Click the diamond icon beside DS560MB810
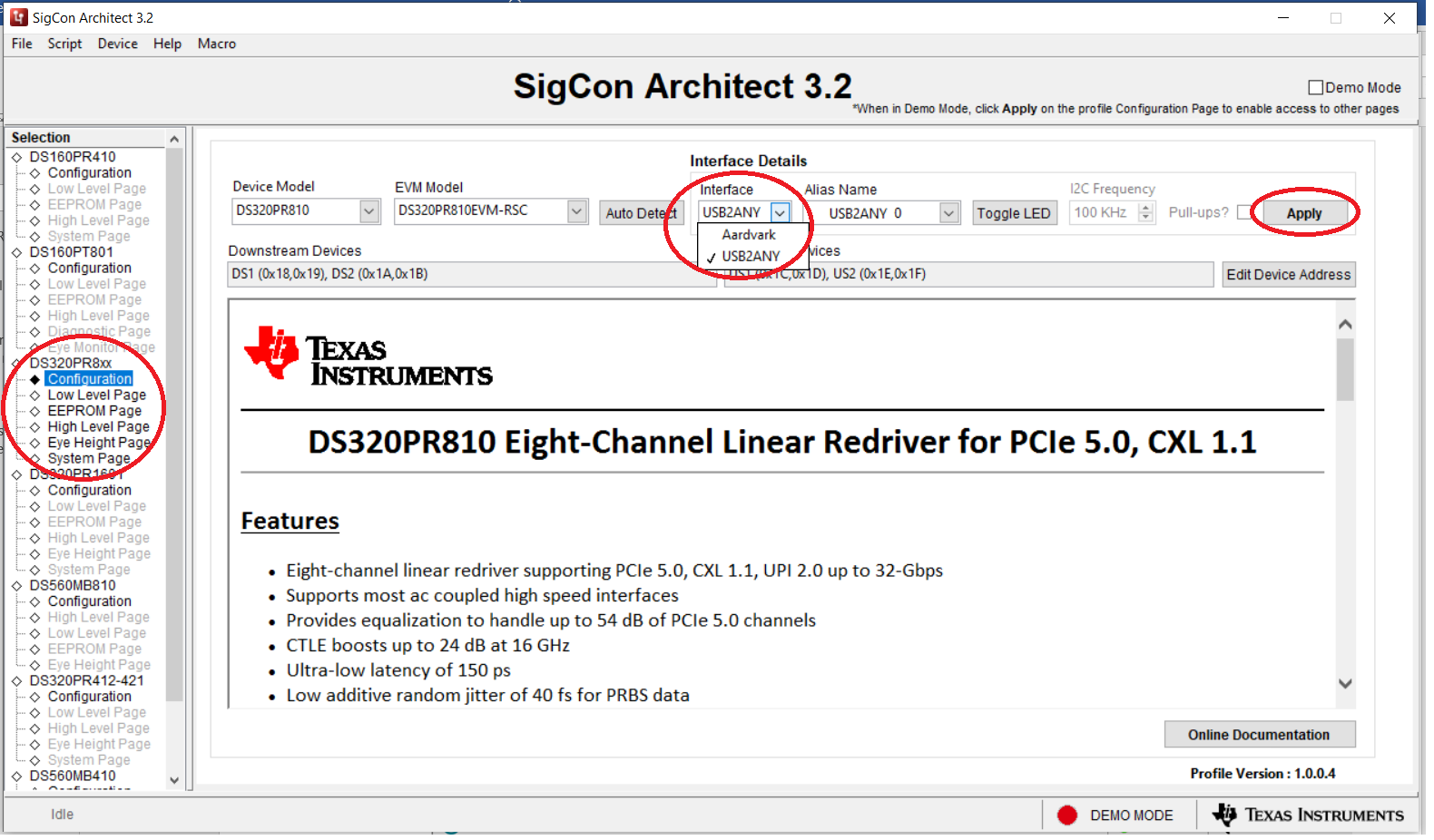The image size is (1434, 840). (x=16, y=586)
